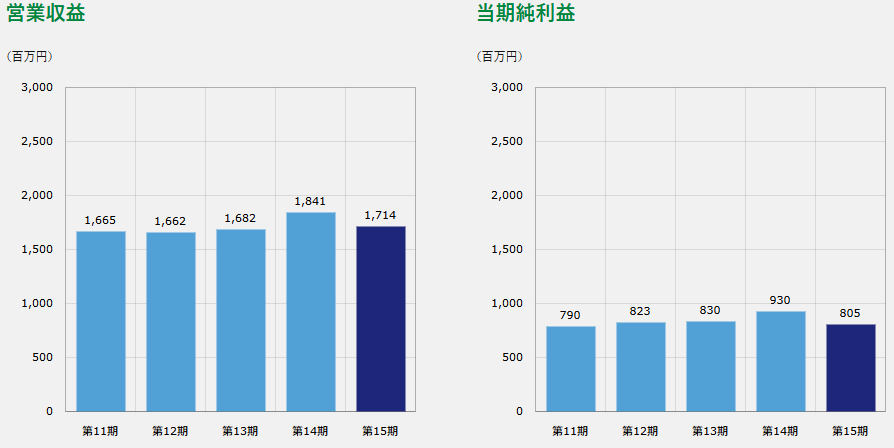Click the 1,665 data label
Viewport: 894px width, 448px height.
coord(101,220)
